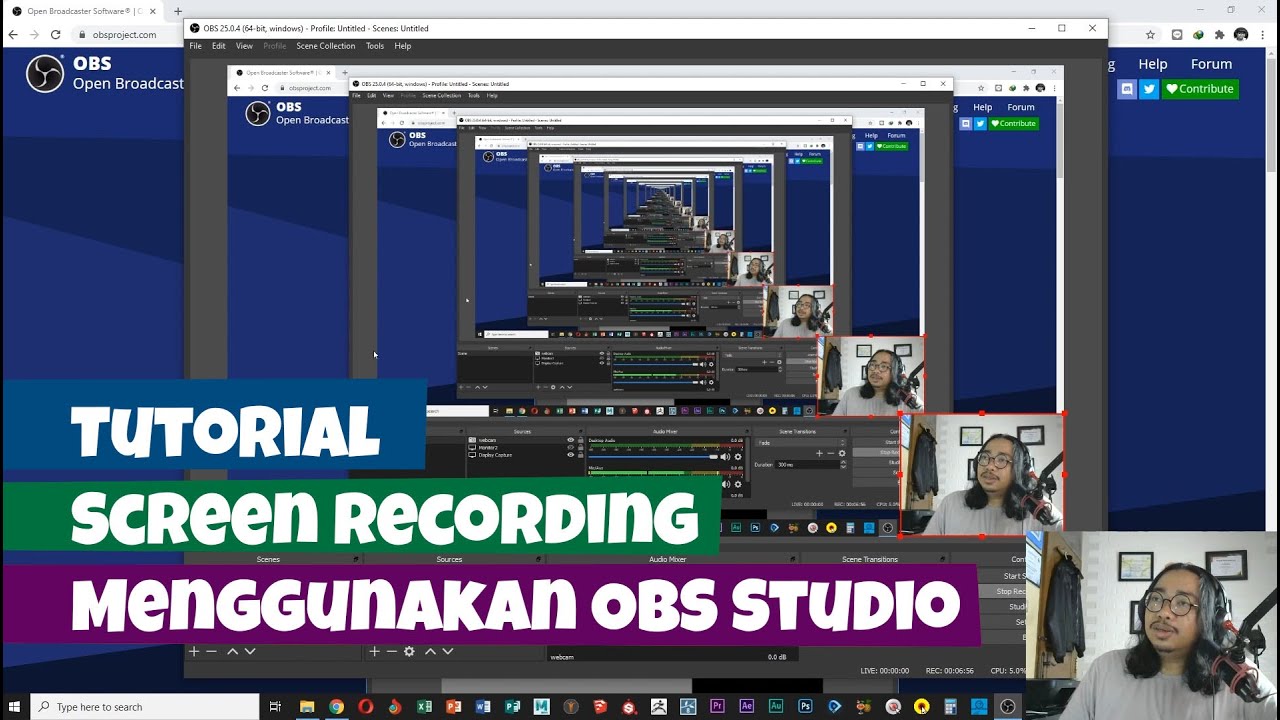Open the Chrome extensions puzzle icon
Viewport: 1280px width, 720px height.
click(1219, 34)
